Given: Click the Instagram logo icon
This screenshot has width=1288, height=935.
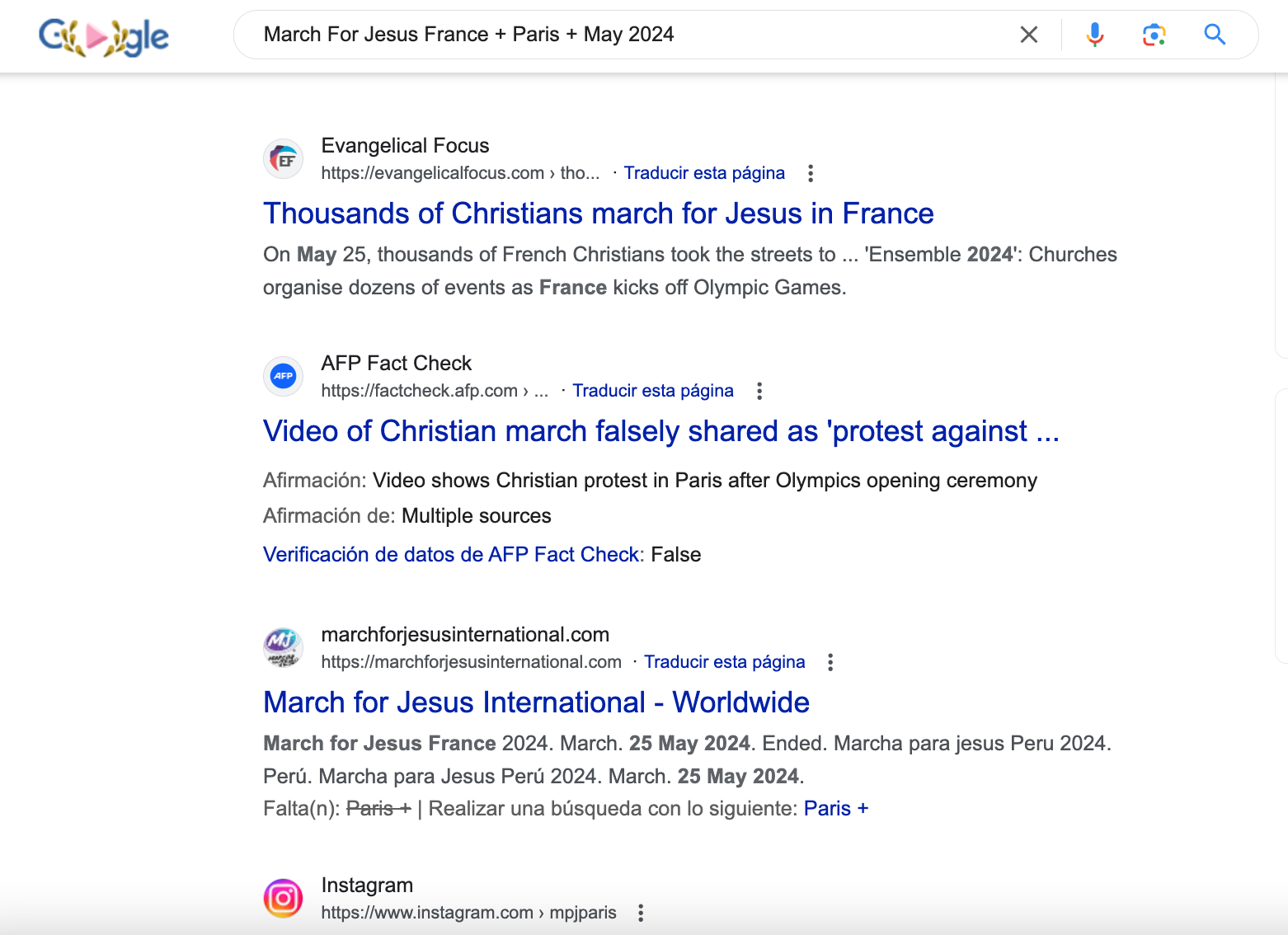Looking at the screenshot, I should point(283,898).
